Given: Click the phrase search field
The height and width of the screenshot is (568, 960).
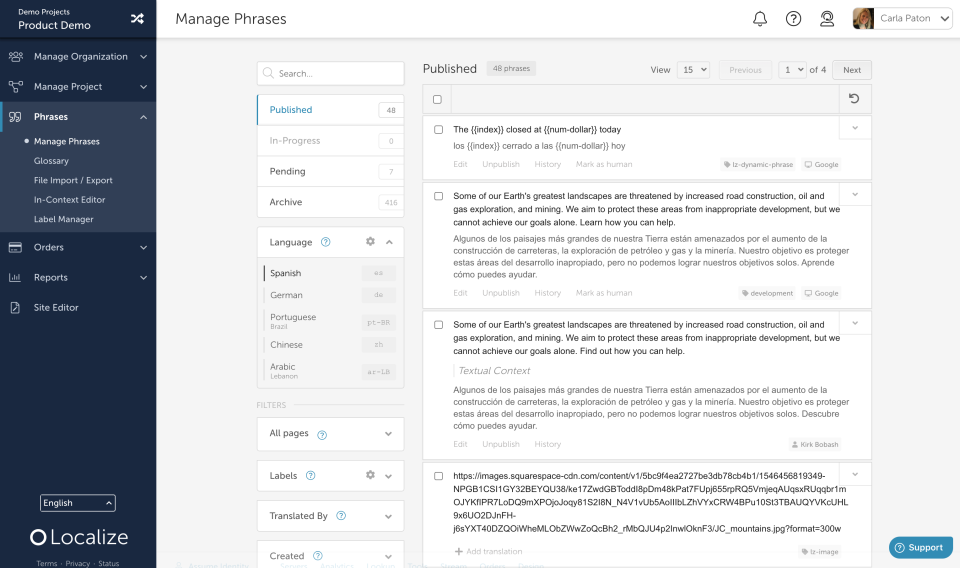Looking at the screenshot, I should pos(330,73).
